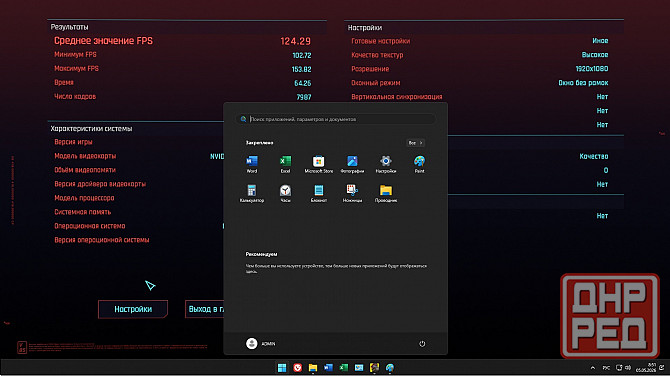This screenshot has height=376, width=670.
Task: Click the Время value 64.26
Action: click(303, 83)
